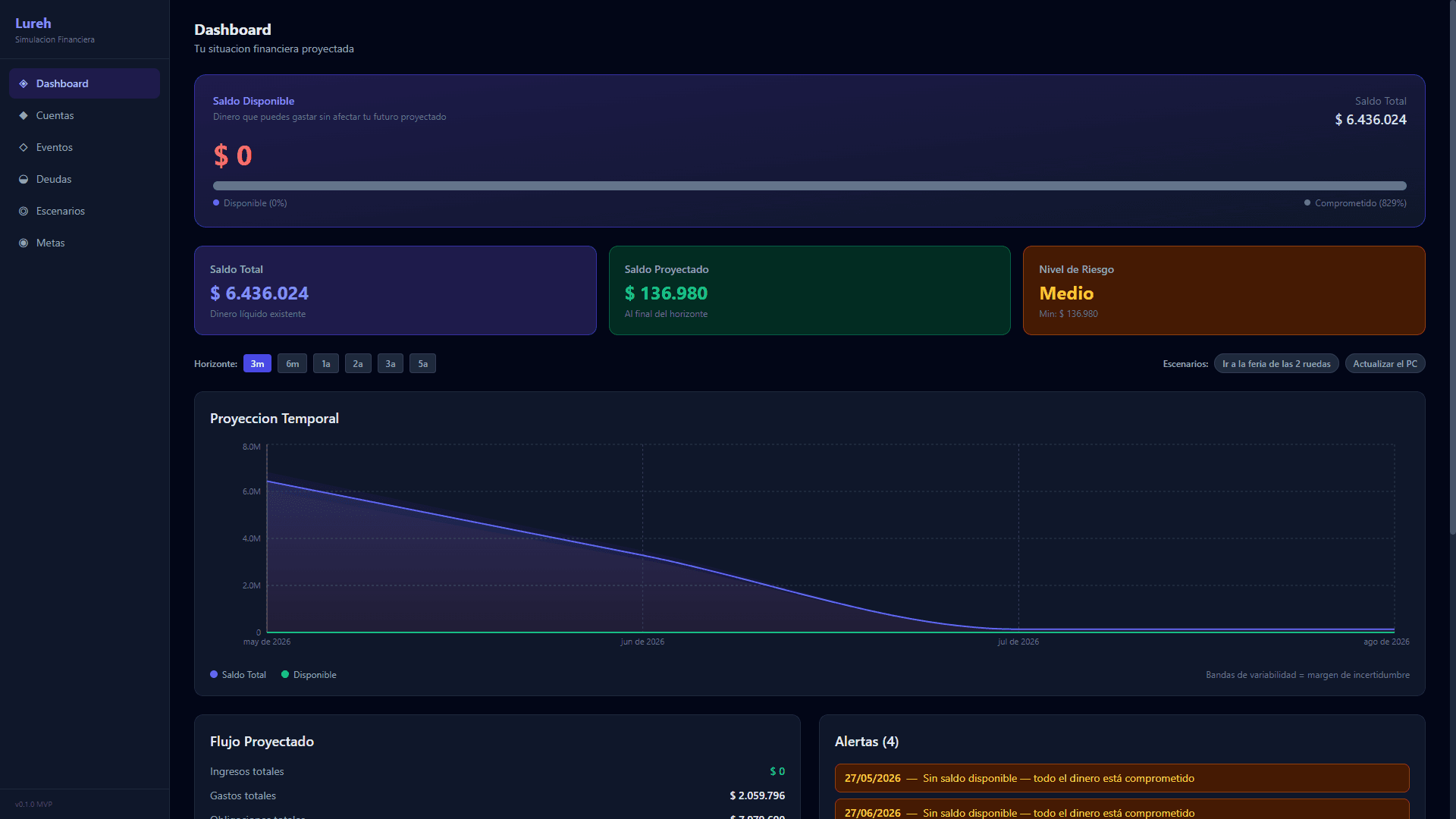Image resolution: width=1456 pixels, height=819 pixels.
Task: Toggle the Saldo Total chart legend
Action: pos(238,675)
